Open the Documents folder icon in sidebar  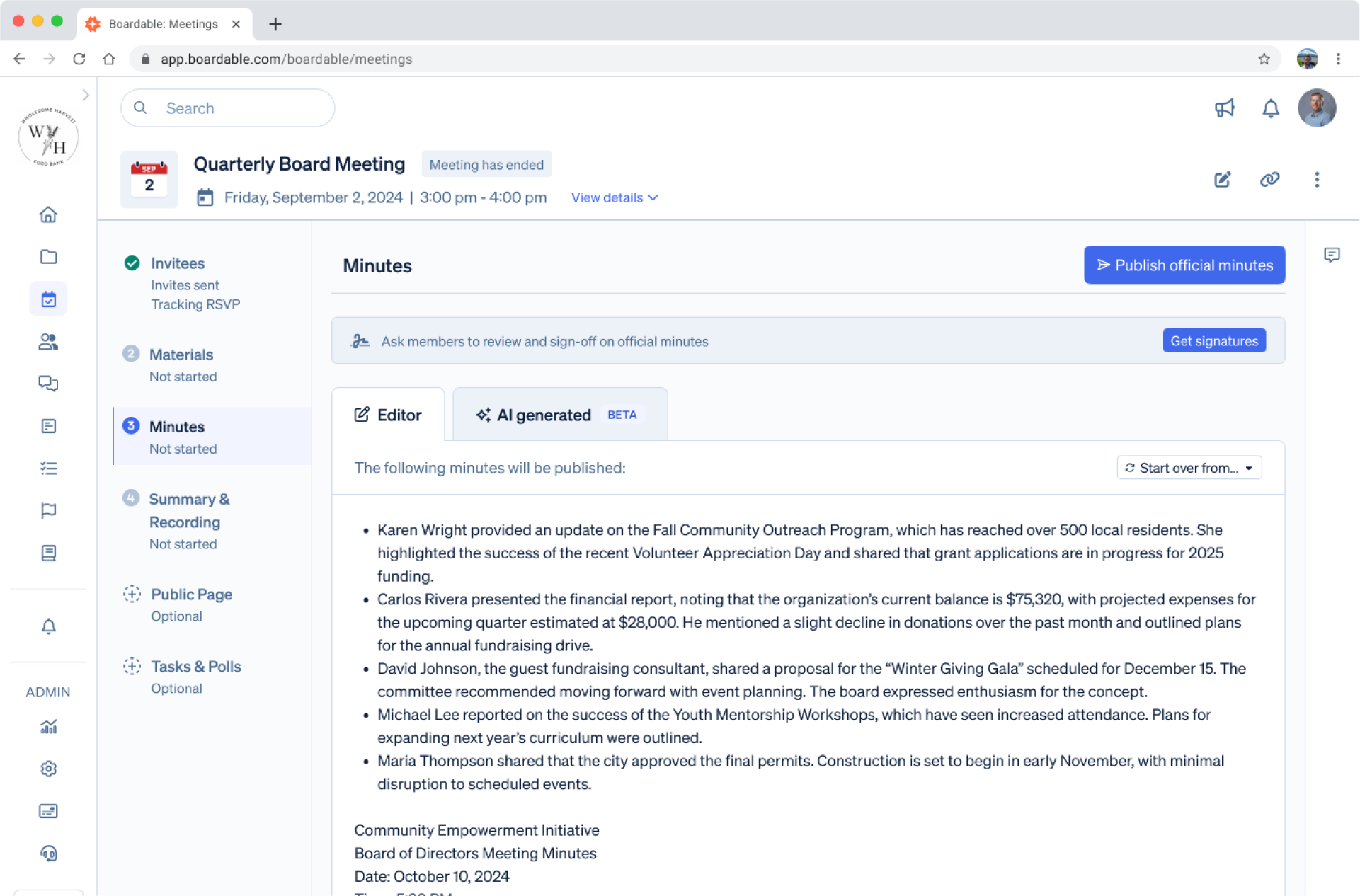pyautogui.click(x=48, y=257)
